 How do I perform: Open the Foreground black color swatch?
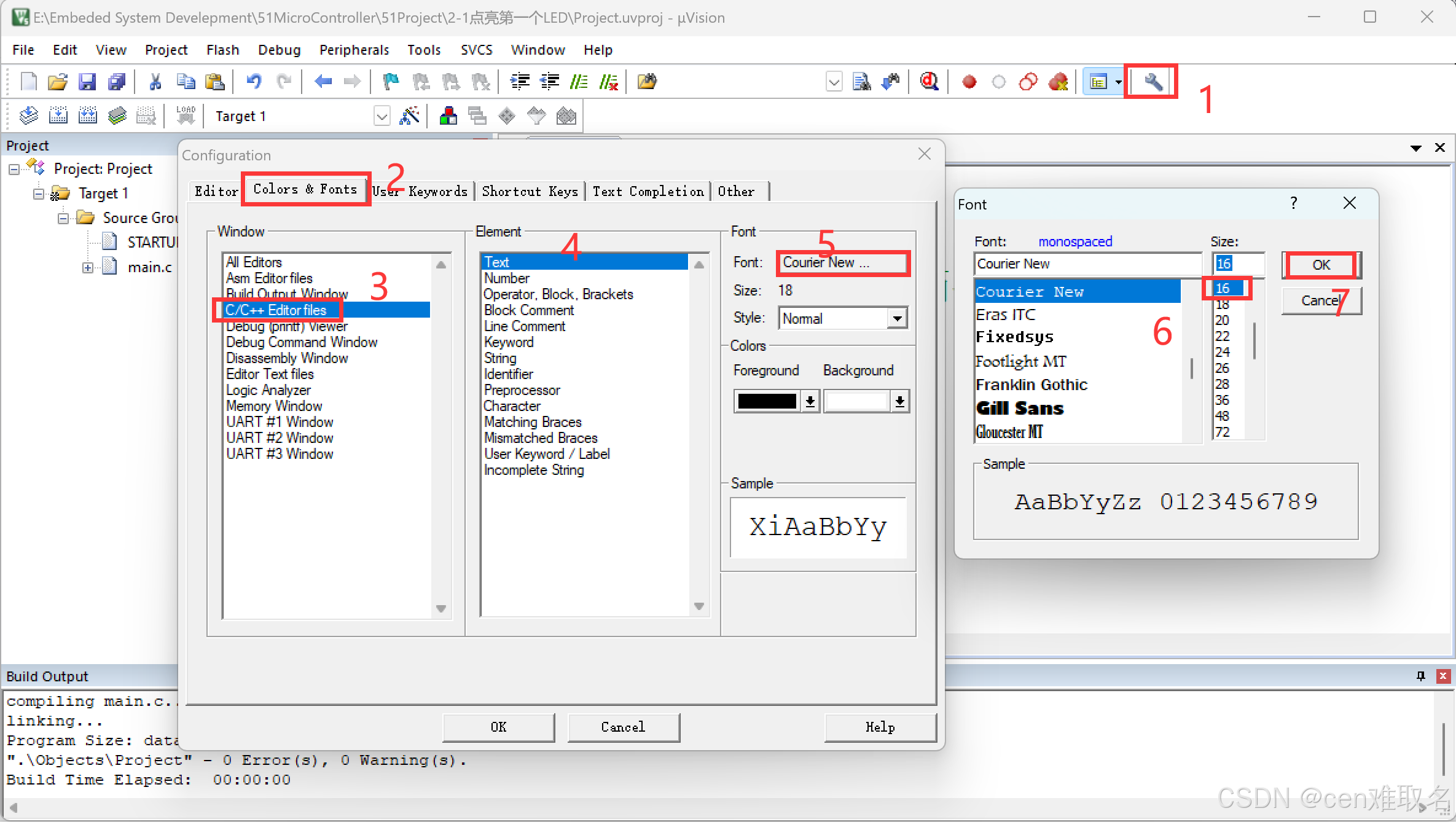[x=767, y=401]
